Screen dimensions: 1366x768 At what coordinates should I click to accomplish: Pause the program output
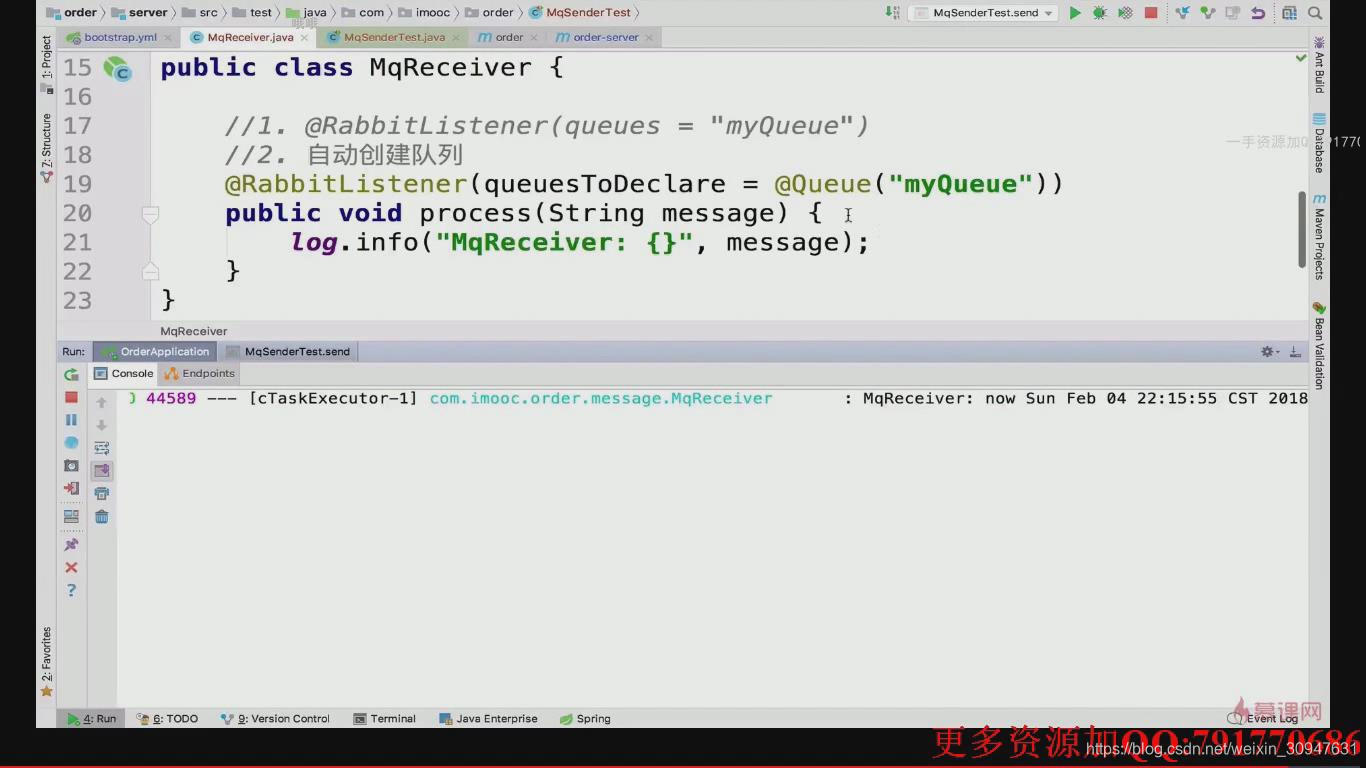point(71,420)
